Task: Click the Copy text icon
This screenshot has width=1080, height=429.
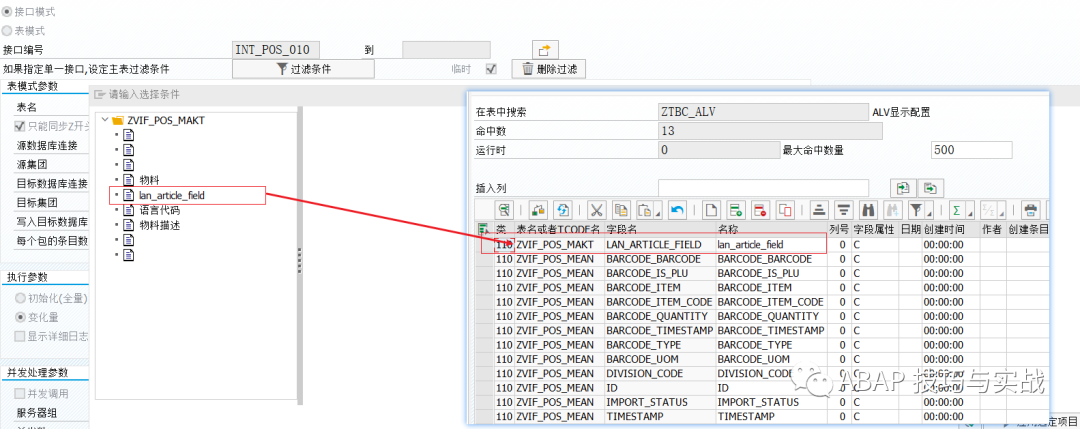Action: pos(621,210)
